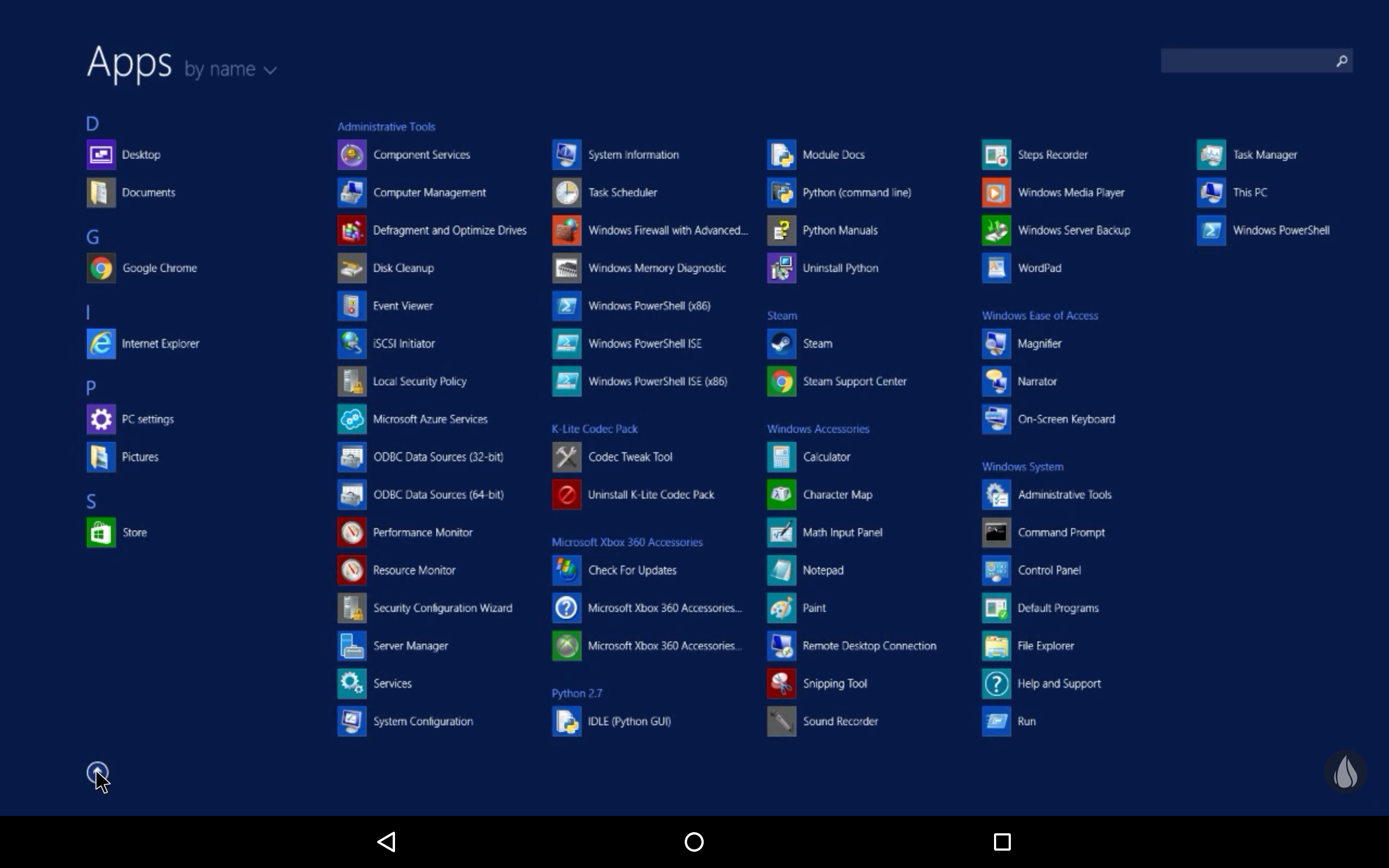This screenshot has height=868, width=1389.
Task: Launch the Event Viewer icon
Action: point(352,306)
